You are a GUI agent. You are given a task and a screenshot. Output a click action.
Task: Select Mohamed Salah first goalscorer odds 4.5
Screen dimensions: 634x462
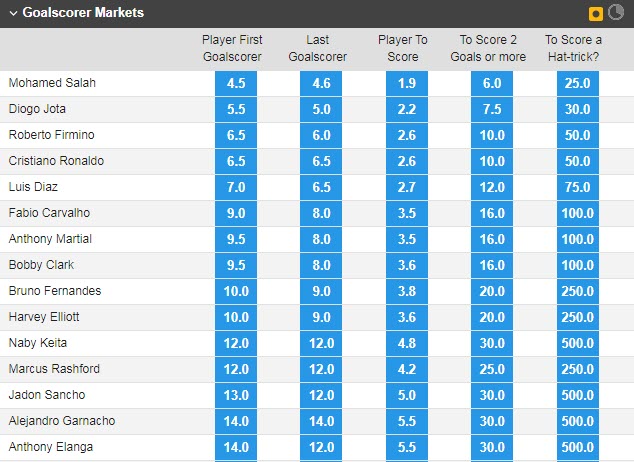click(x=236, y=83)
